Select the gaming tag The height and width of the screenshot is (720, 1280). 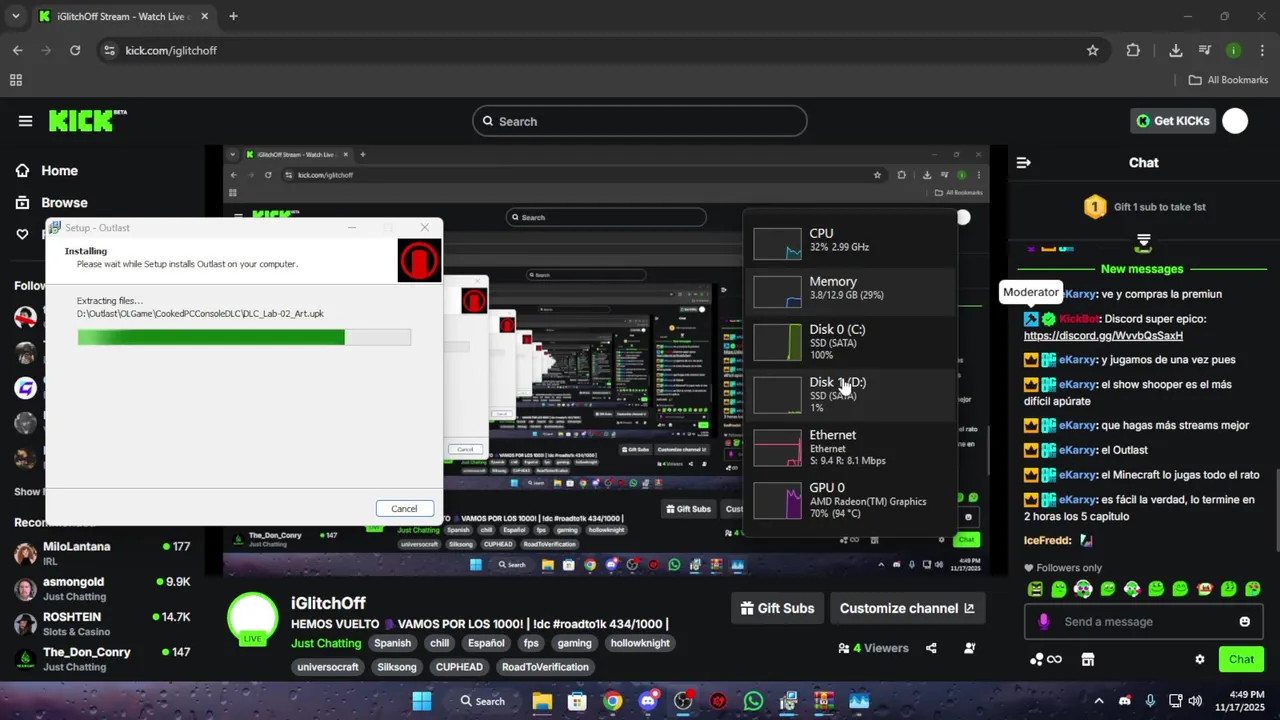[575, 643]
